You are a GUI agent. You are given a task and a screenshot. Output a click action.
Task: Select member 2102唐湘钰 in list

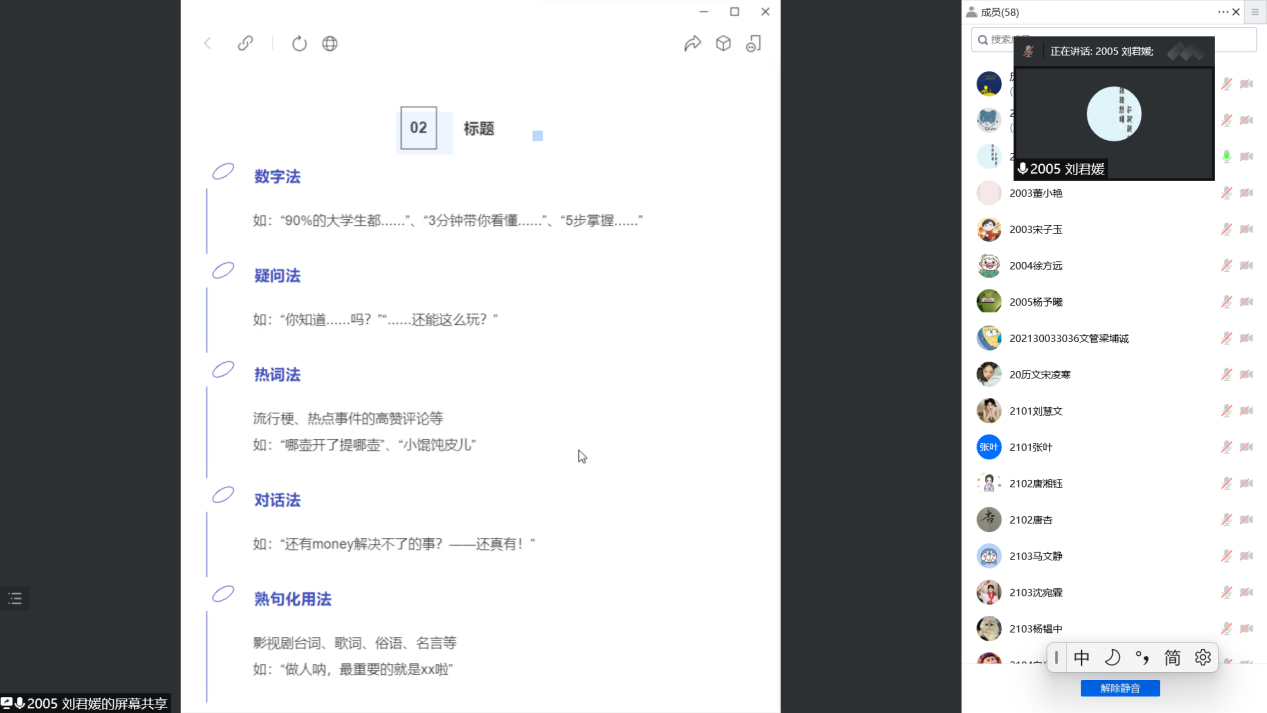coord(1036,483)
